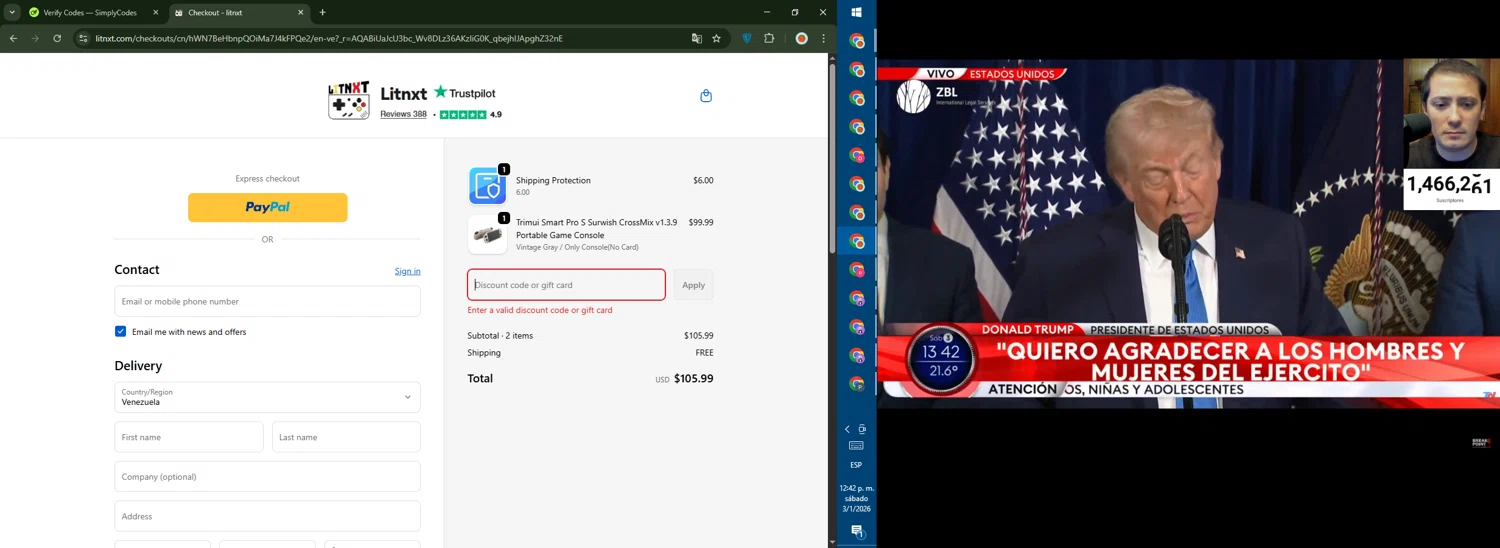
Task: Translate this page icon
Action: [x=697, y=39]
